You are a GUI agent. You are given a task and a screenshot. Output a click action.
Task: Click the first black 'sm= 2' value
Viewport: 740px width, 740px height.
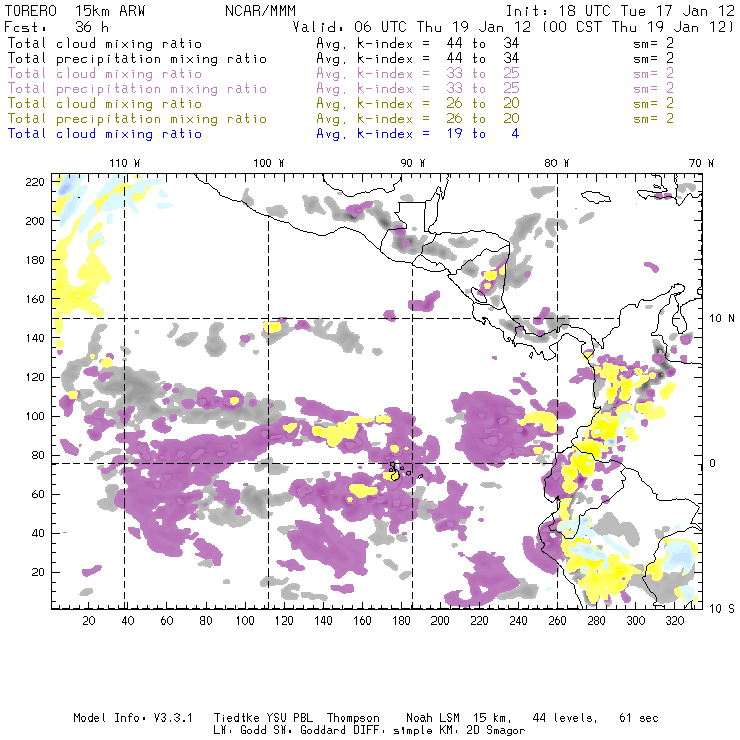point(653,43)
